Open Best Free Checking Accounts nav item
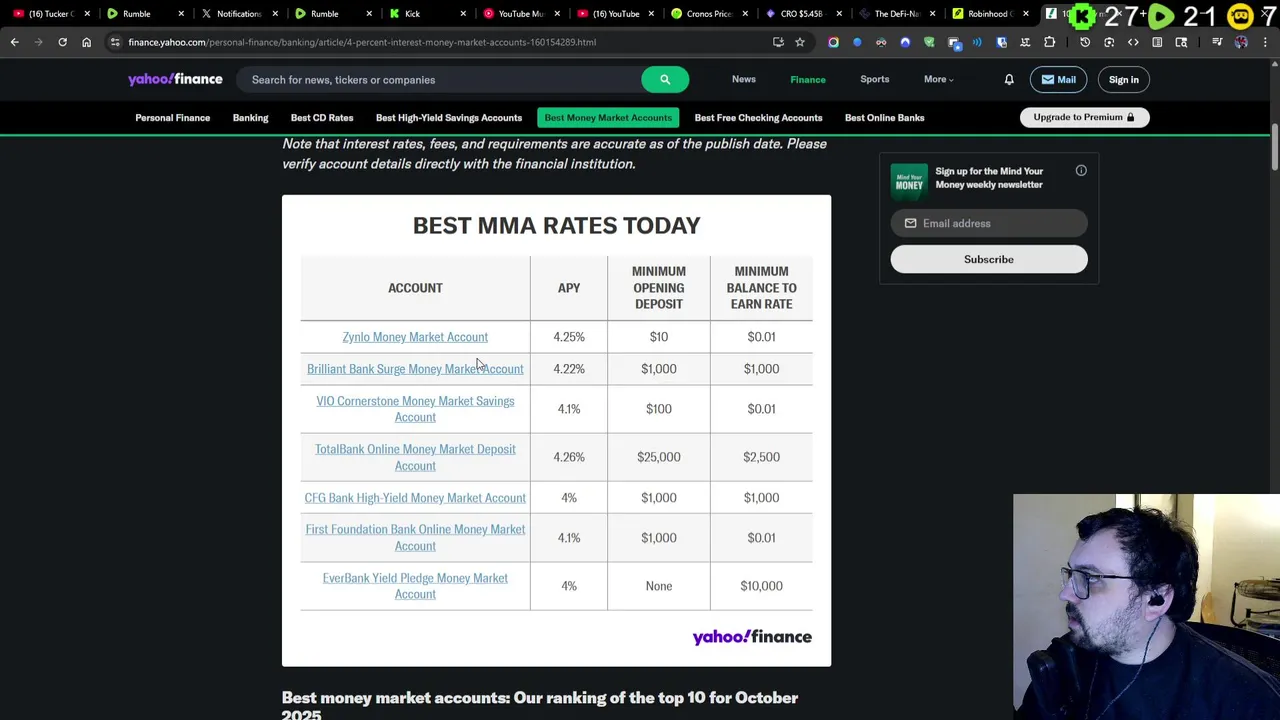Viewport: 1280px width, 720px height. click(758, 118)
